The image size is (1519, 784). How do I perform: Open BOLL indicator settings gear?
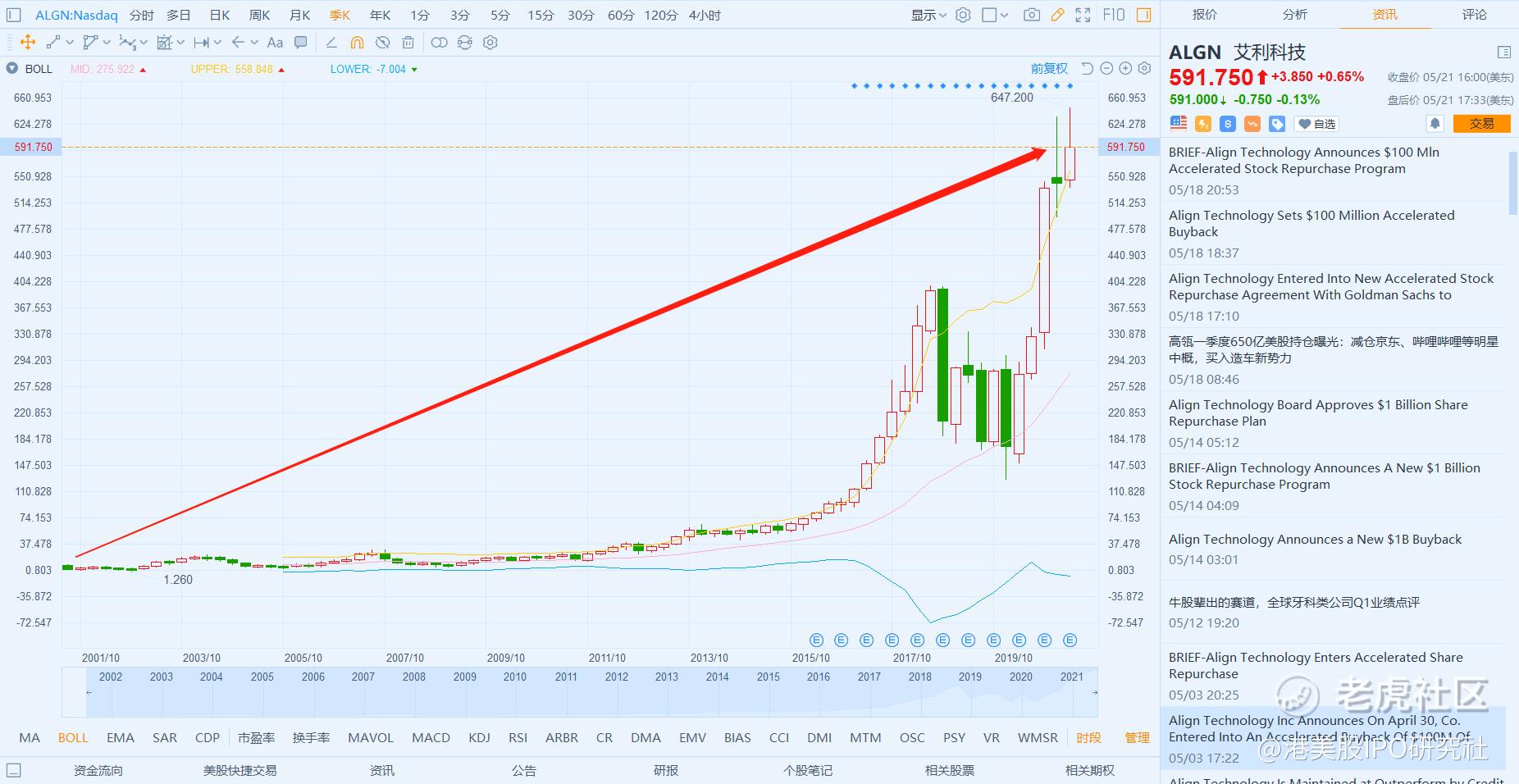1145,69
